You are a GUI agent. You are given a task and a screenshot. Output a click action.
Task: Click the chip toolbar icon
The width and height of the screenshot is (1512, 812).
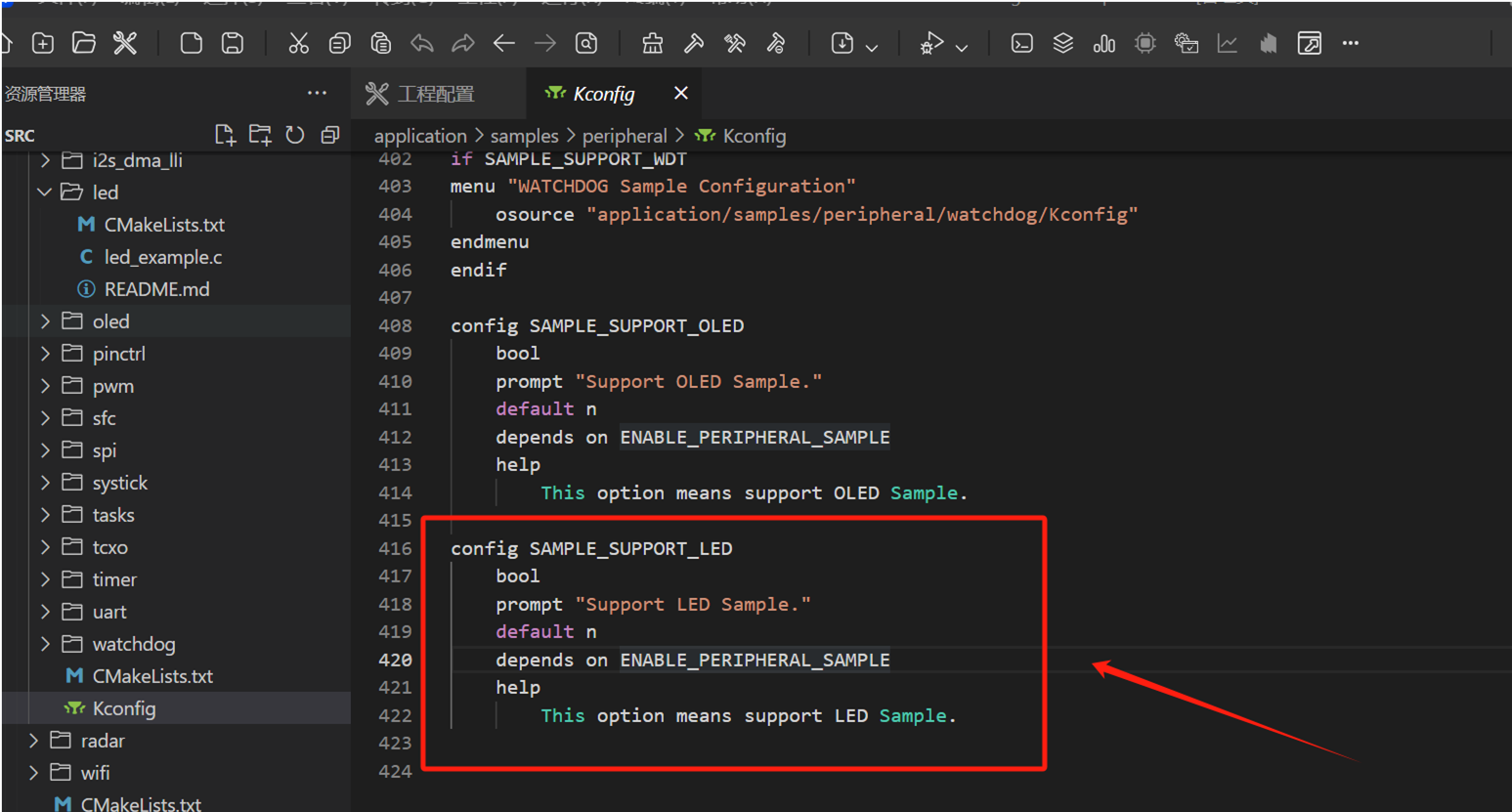(x=1145, y=43)
